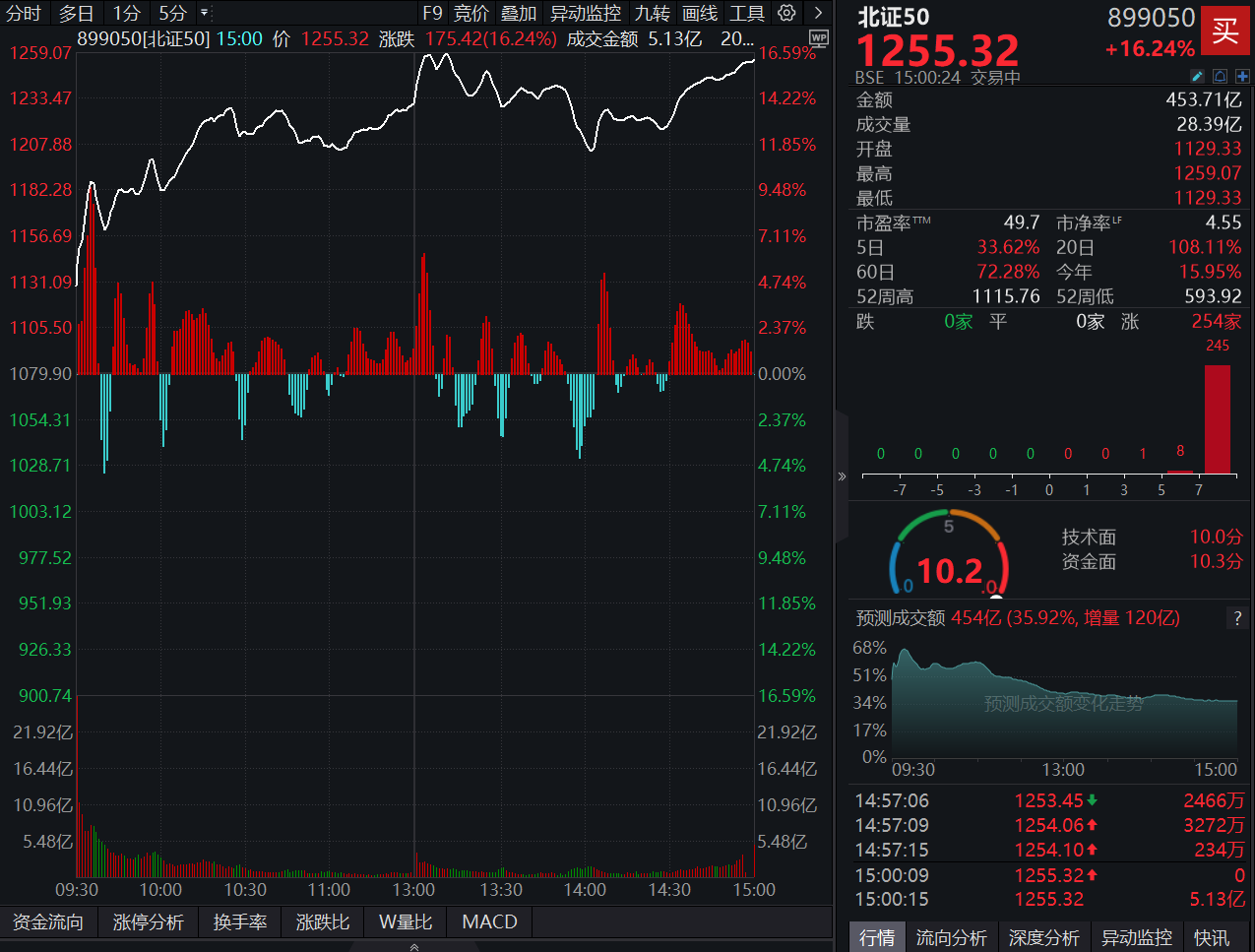Click the WP monitor icon on chart

pos(818,38)
